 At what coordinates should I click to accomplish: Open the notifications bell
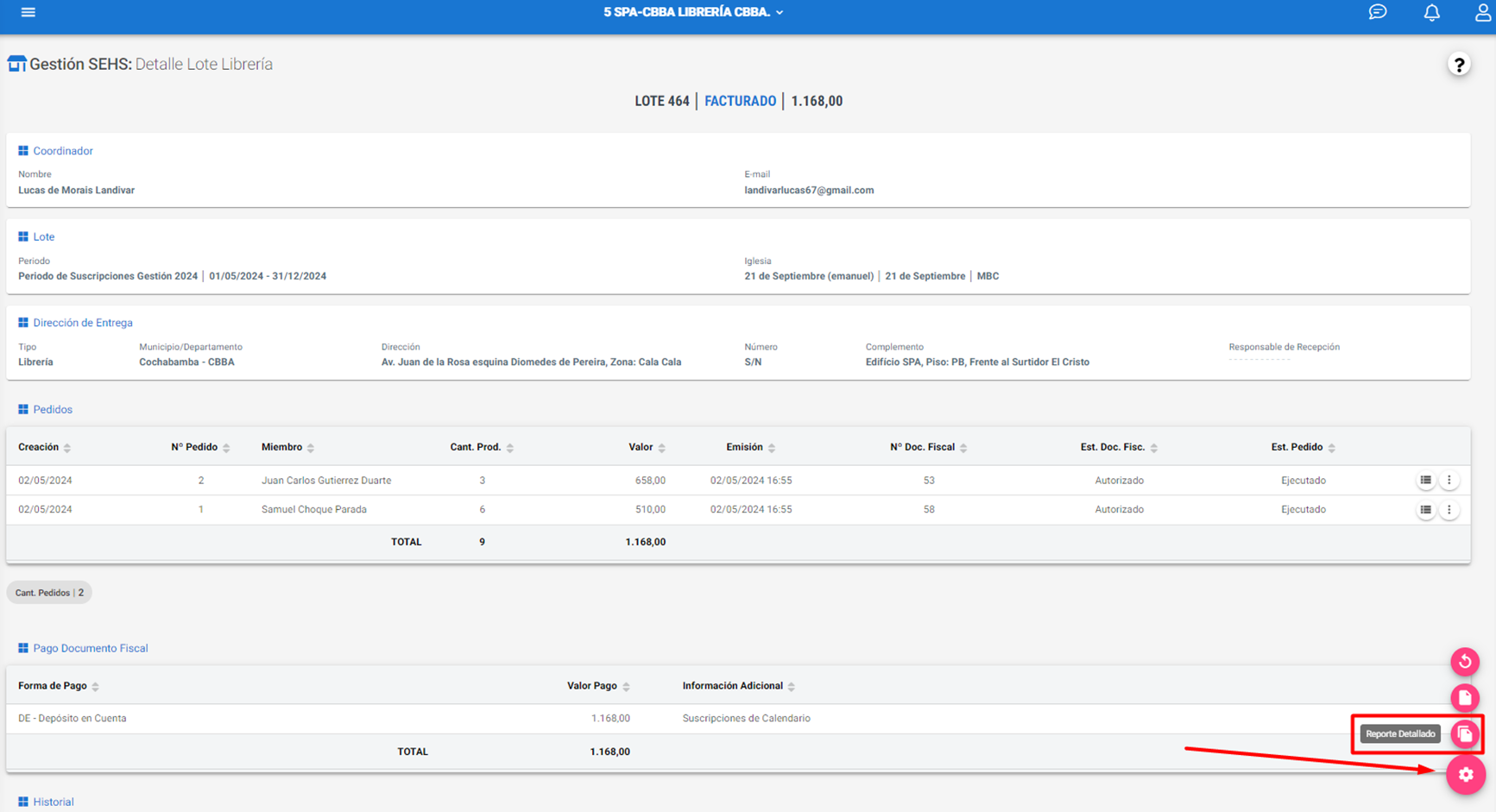click(1431, 12)
